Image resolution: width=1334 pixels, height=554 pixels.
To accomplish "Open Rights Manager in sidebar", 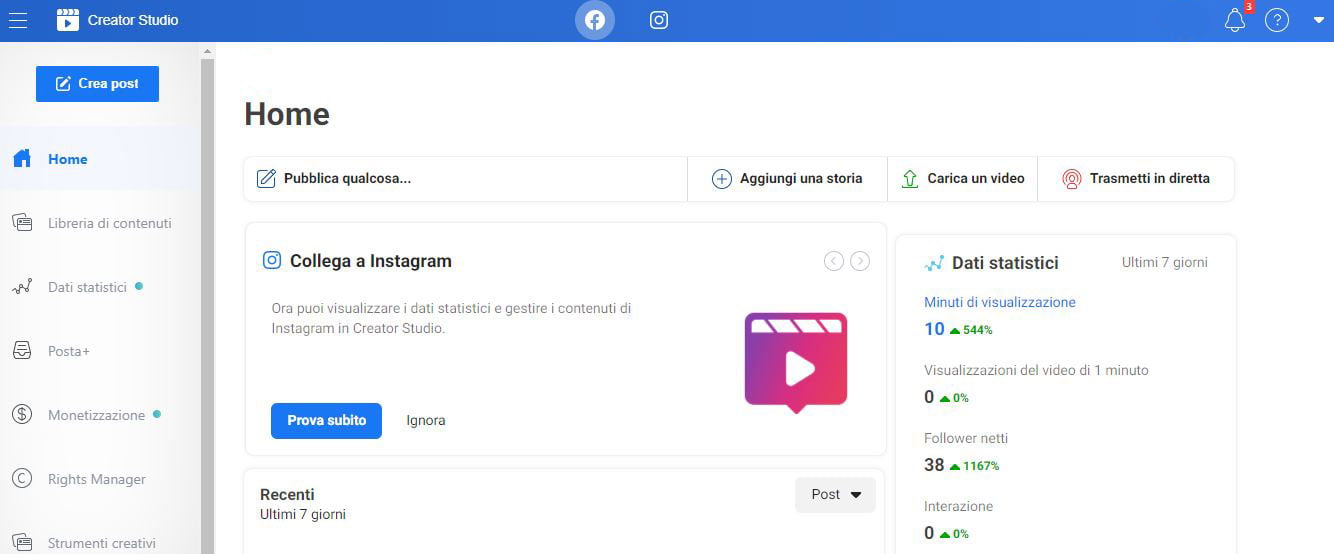I will [97, 479].
